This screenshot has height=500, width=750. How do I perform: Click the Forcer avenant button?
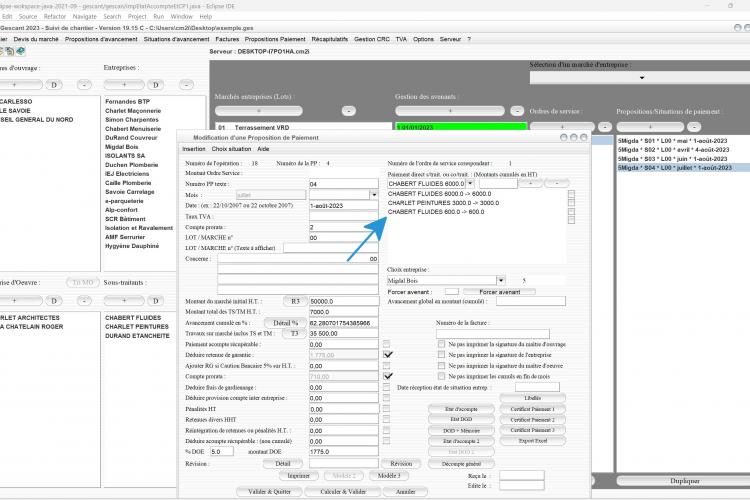point(499,291)
